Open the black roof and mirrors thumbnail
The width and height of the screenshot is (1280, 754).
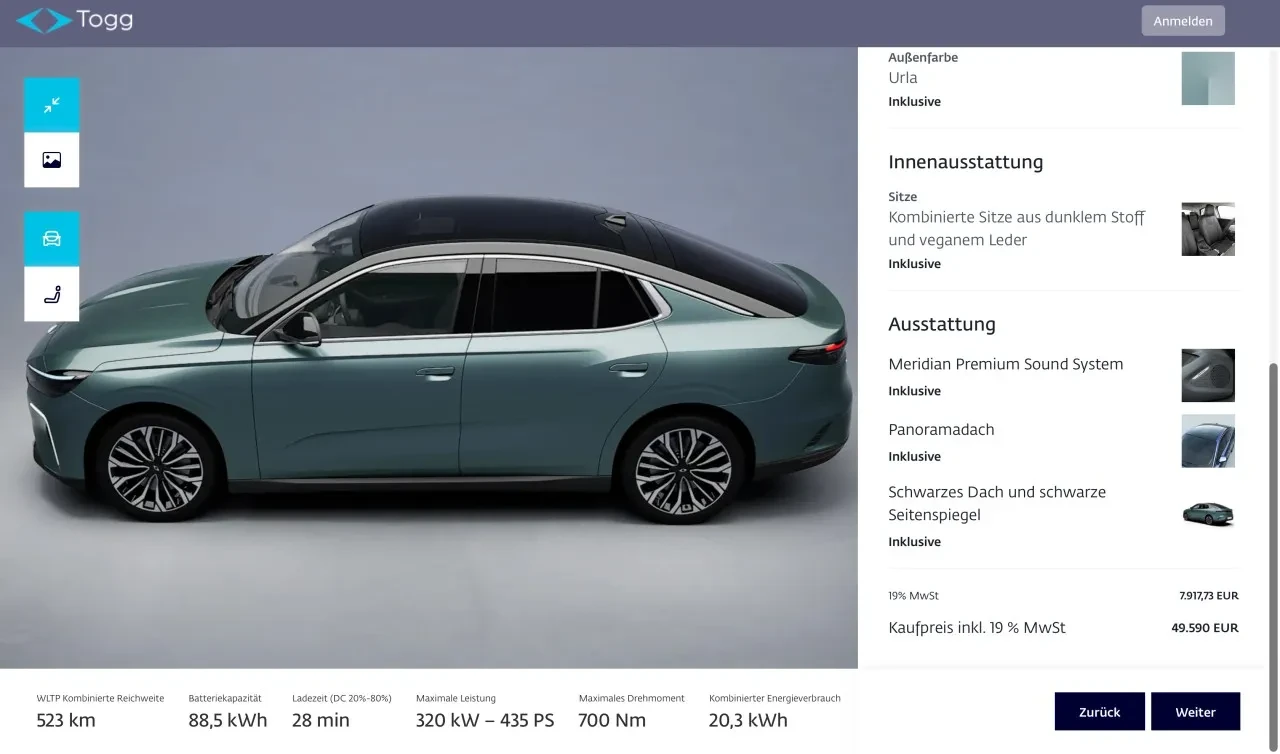click(x=1208, y=515)
